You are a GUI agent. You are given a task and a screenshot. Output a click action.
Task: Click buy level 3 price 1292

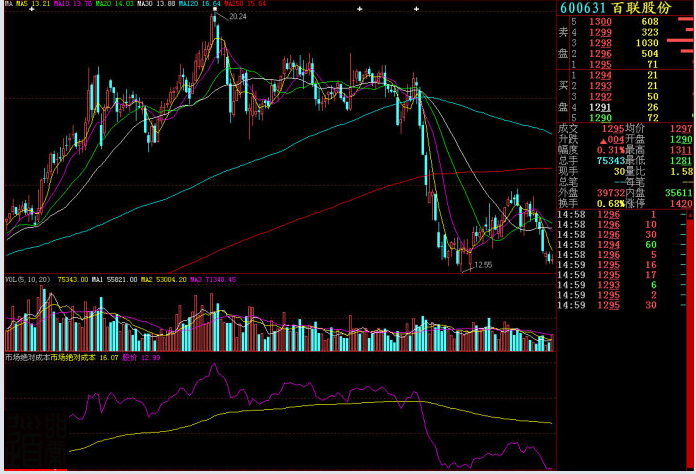pyautogui.click(x=600, y=96)
